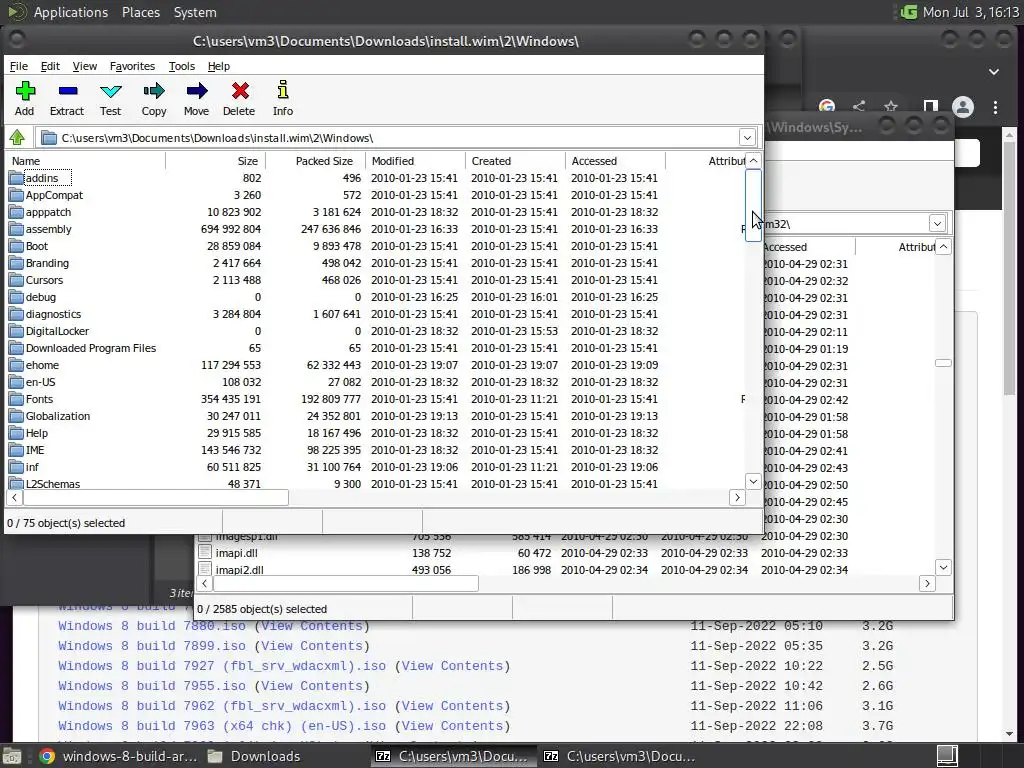Click the clock showing Mon Jul 3
The height and width of the screenshot is (768, 1024).
[x=970, y=12]
